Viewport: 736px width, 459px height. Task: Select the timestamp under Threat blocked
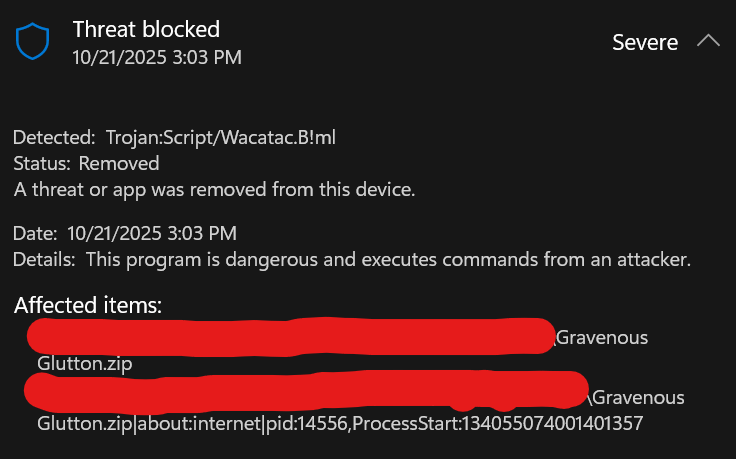pyautogui.click(x=157, y=57)
